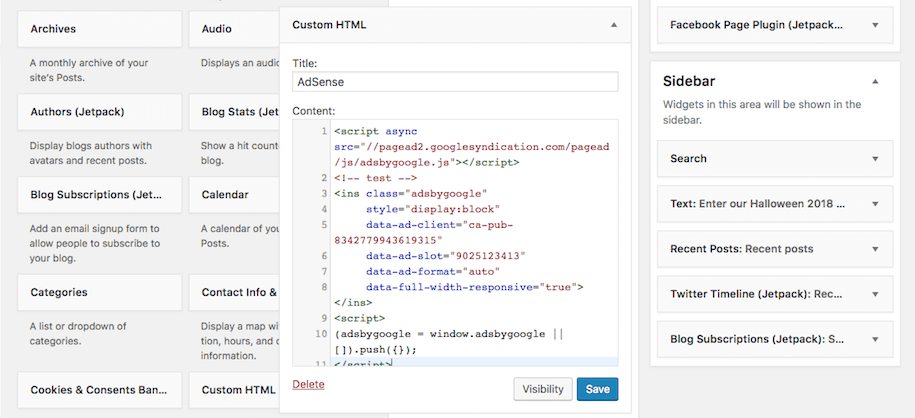
Task: Open the Search sidebar widget title
Action: point(688,159)
